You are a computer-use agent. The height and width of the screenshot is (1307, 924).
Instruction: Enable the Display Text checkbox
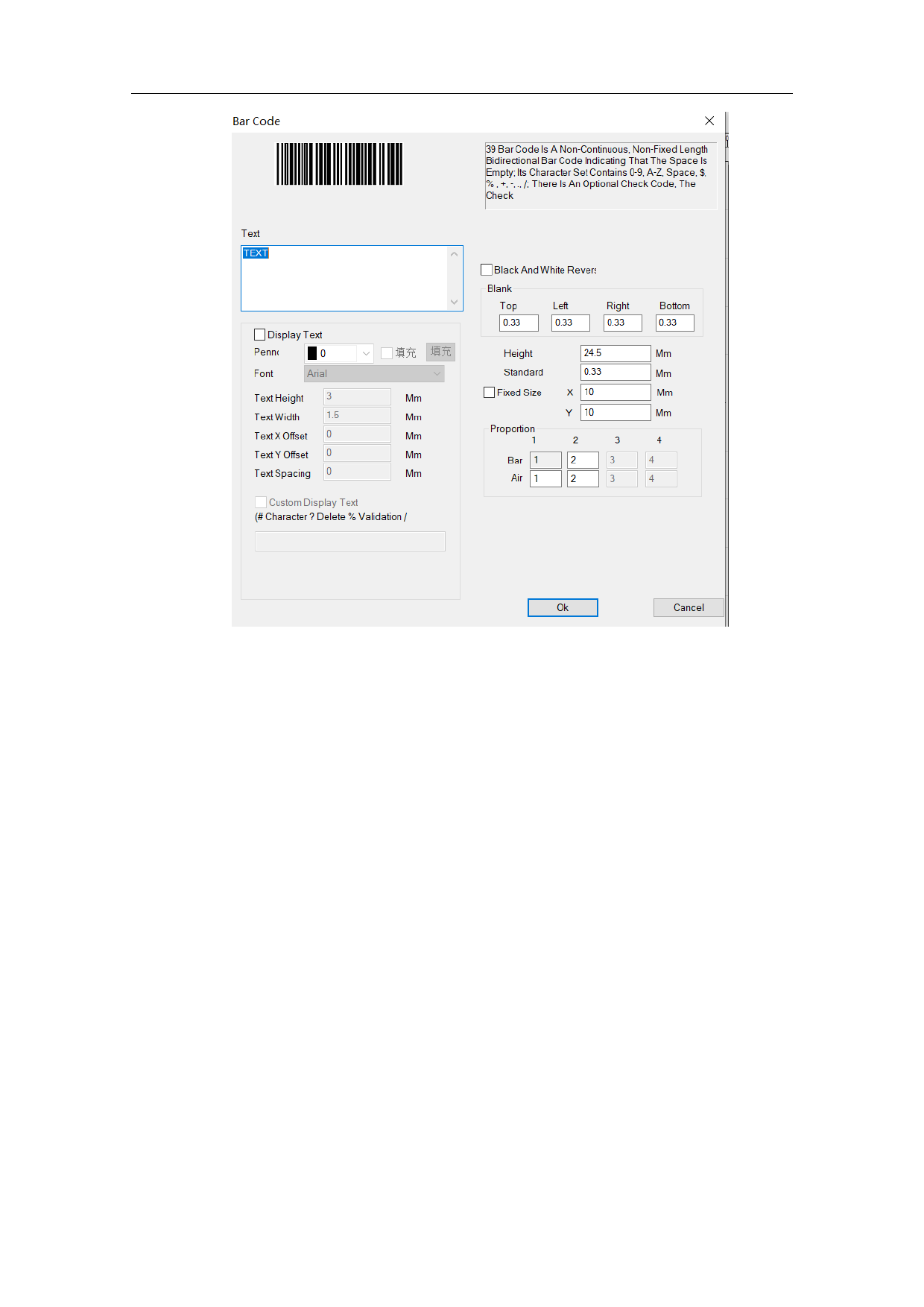pyautogui.click(x=260, y=335)
